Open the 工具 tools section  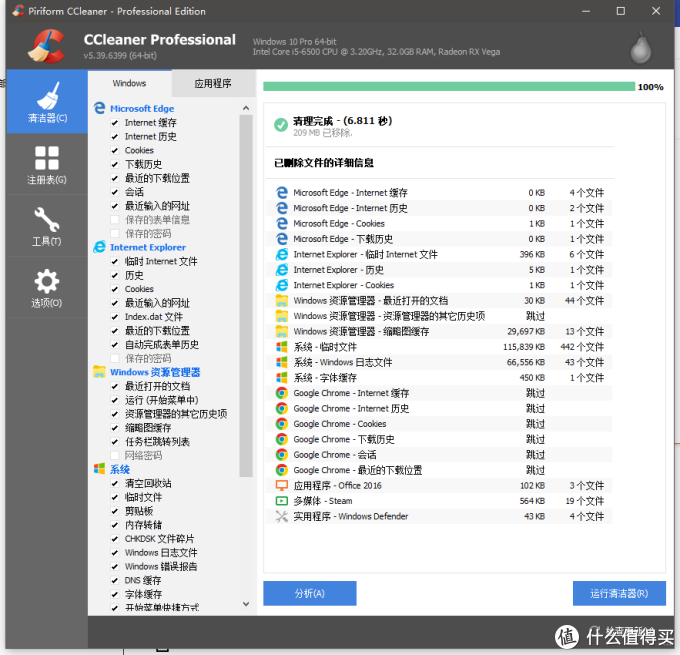(47, 226)
